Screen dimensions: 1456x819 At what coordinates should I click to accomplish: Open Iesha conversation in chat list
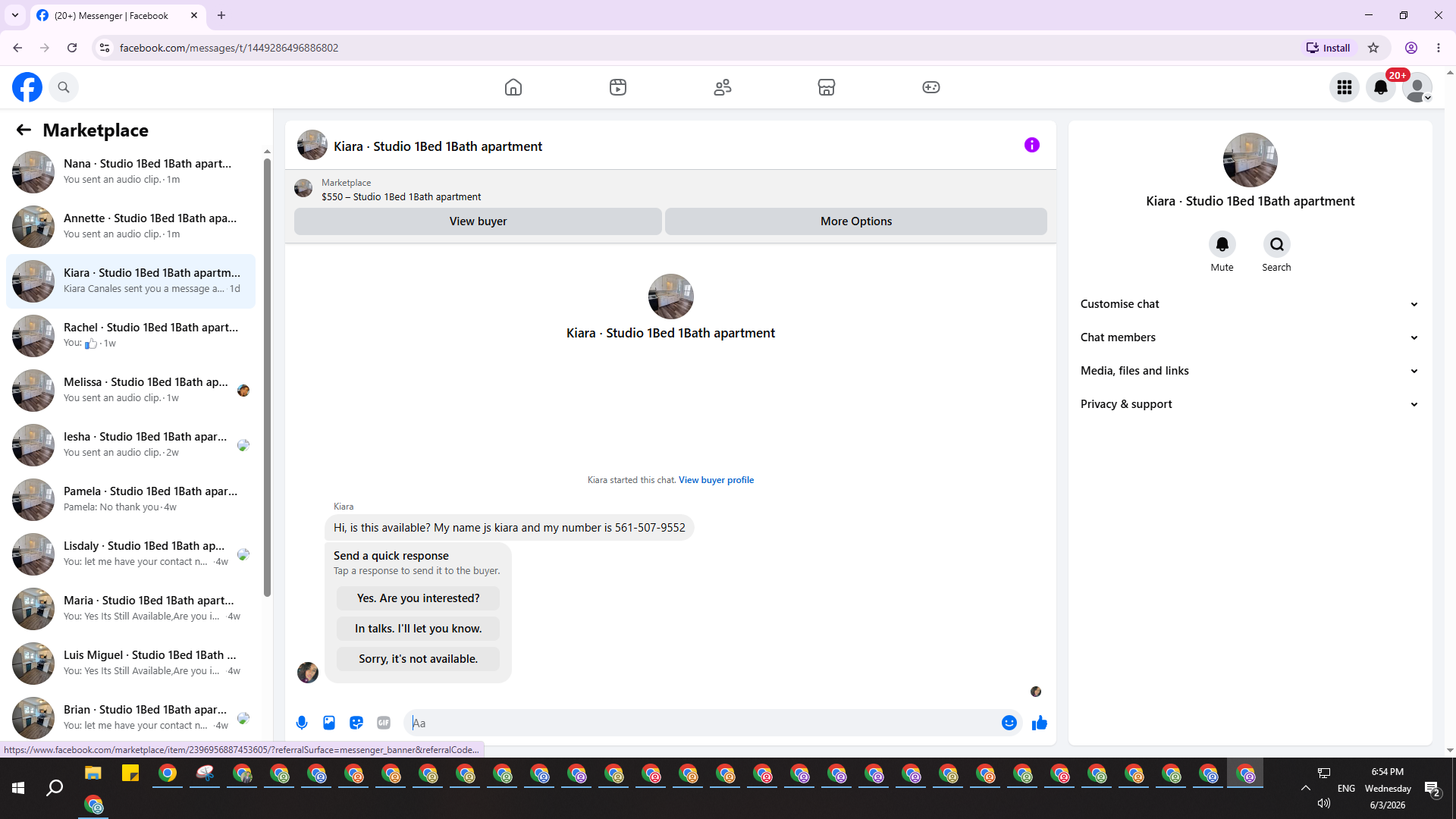point(130,445)
